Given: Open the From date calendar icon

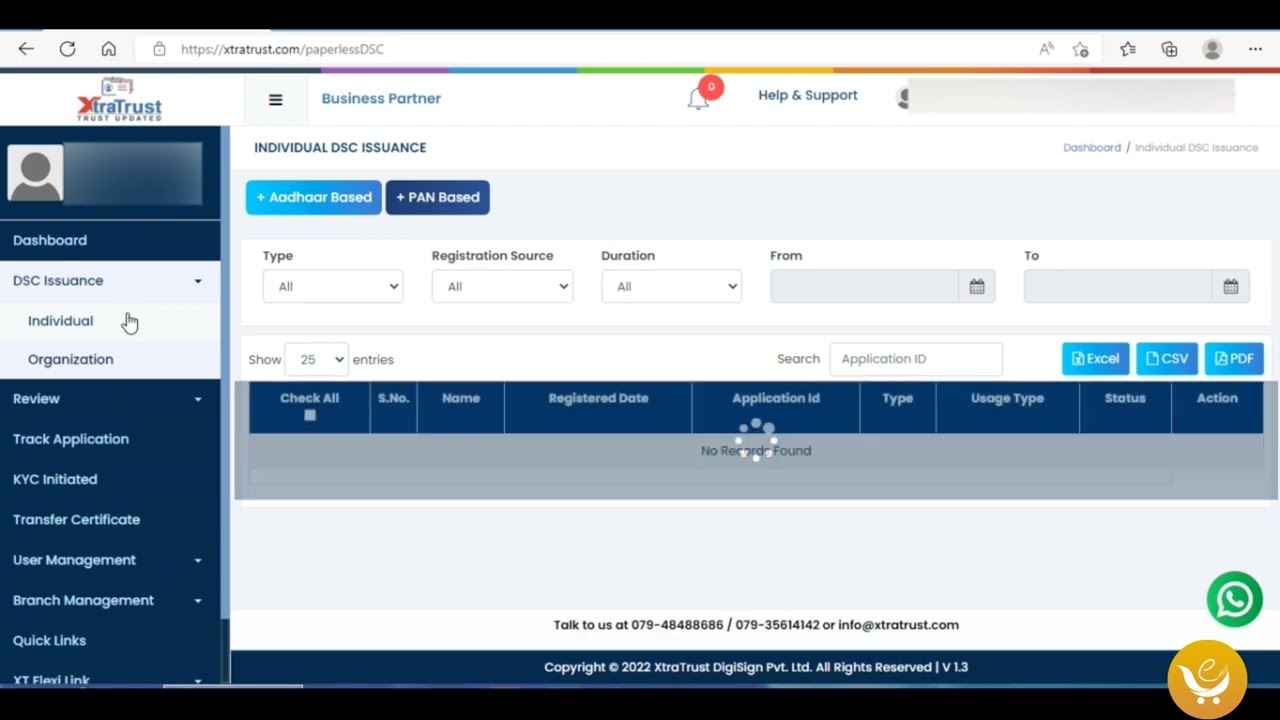Looking at the screenshot, I should pyautogui.click(x=977, y=287).
